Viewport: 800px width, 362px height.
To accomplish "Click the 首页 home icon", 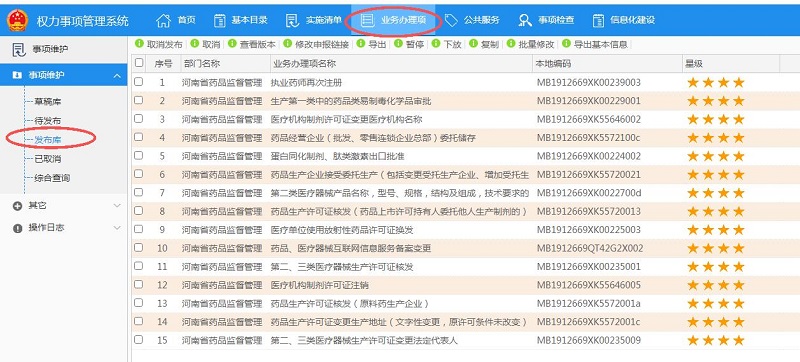I will 163,20.
